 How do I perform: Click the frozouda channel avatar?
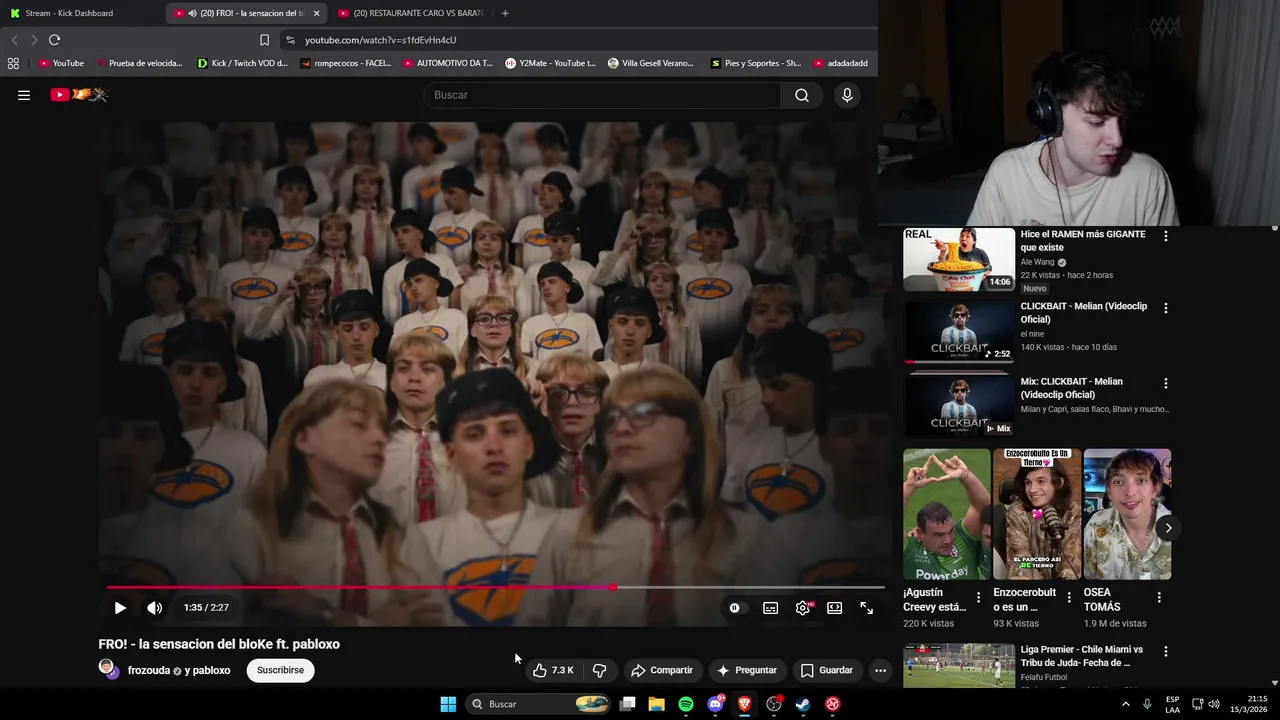point(108,668)
